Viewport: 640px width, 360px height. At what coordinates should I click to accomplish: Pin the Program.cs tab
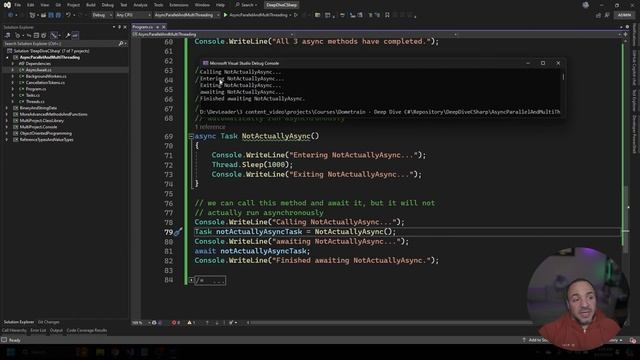pyautogui.click(x=157, y=27)
